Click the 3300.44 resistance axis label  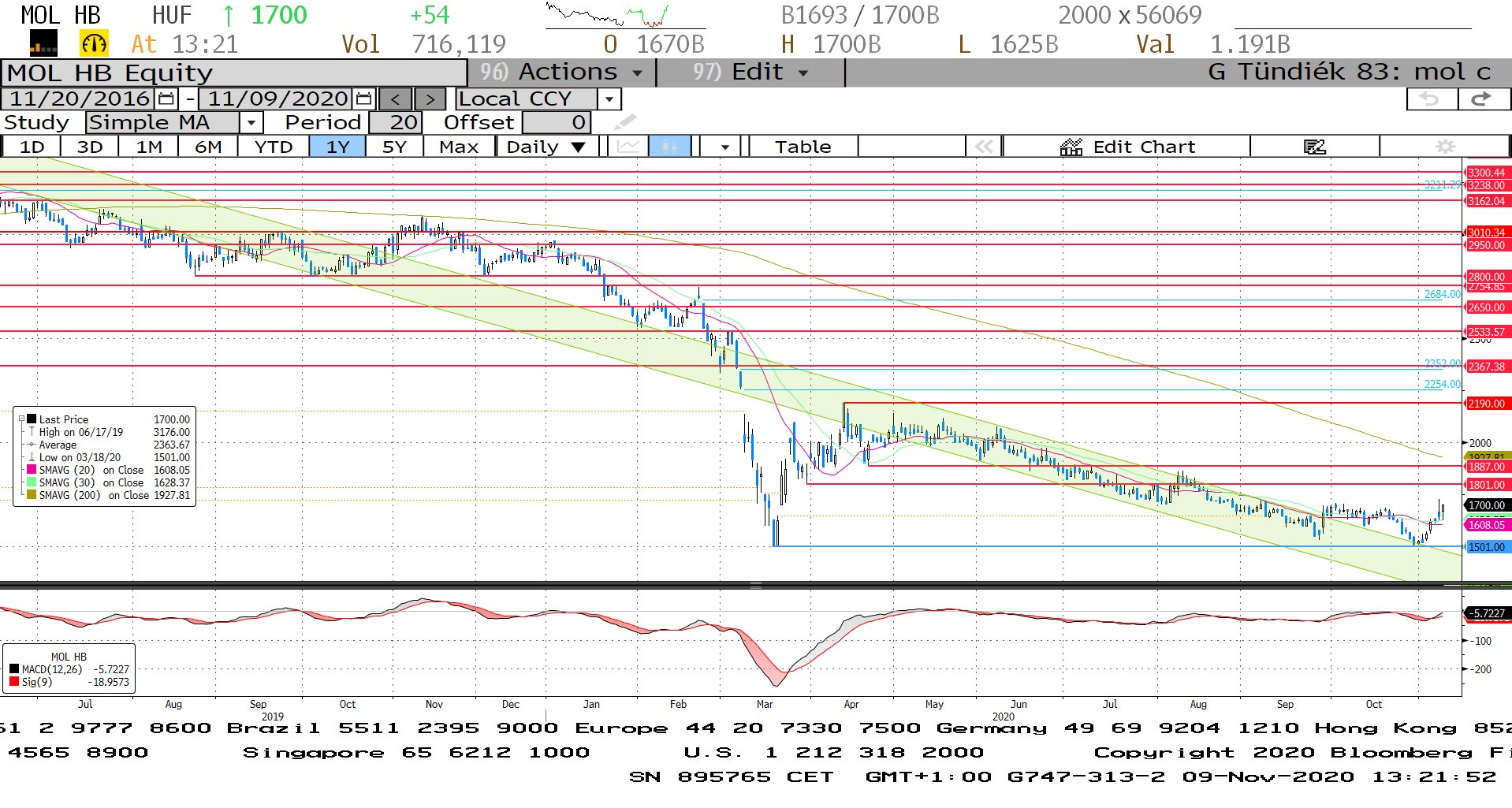[x=1487, y=173]
